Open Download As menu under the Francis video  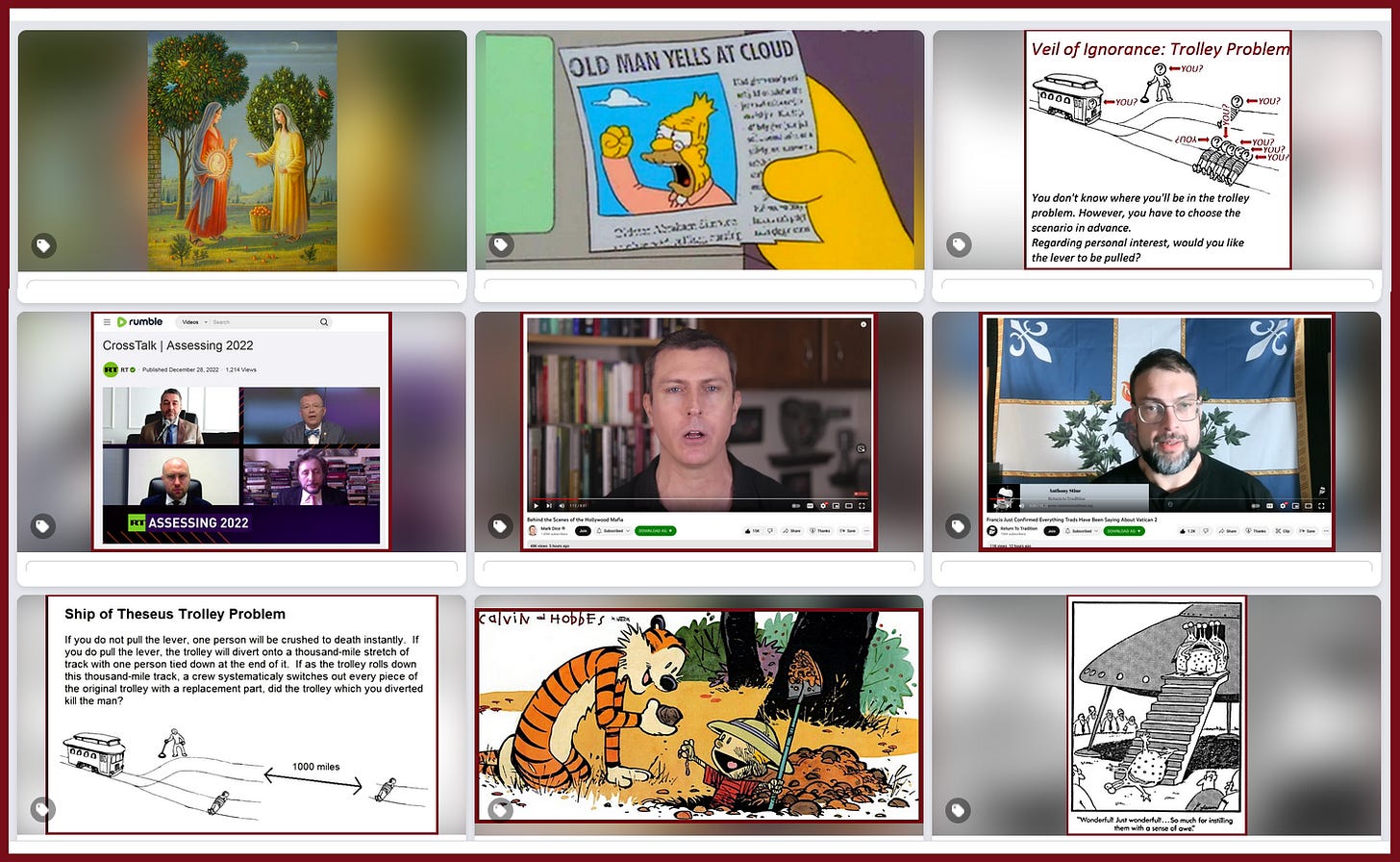click(x=1124, y=531)
